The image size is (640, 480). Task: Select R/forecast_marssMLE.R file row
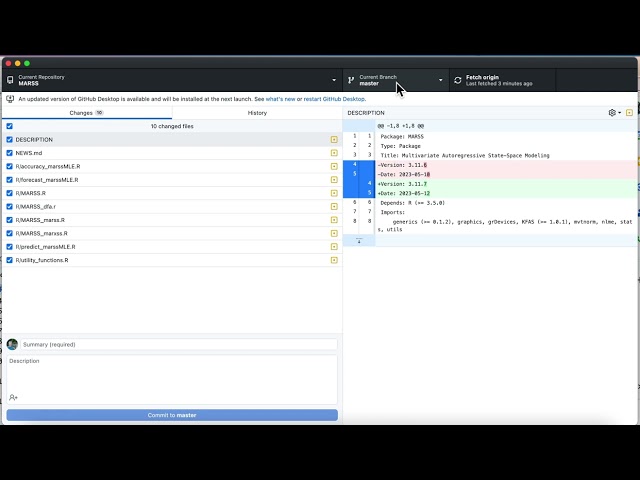(172, 180)
